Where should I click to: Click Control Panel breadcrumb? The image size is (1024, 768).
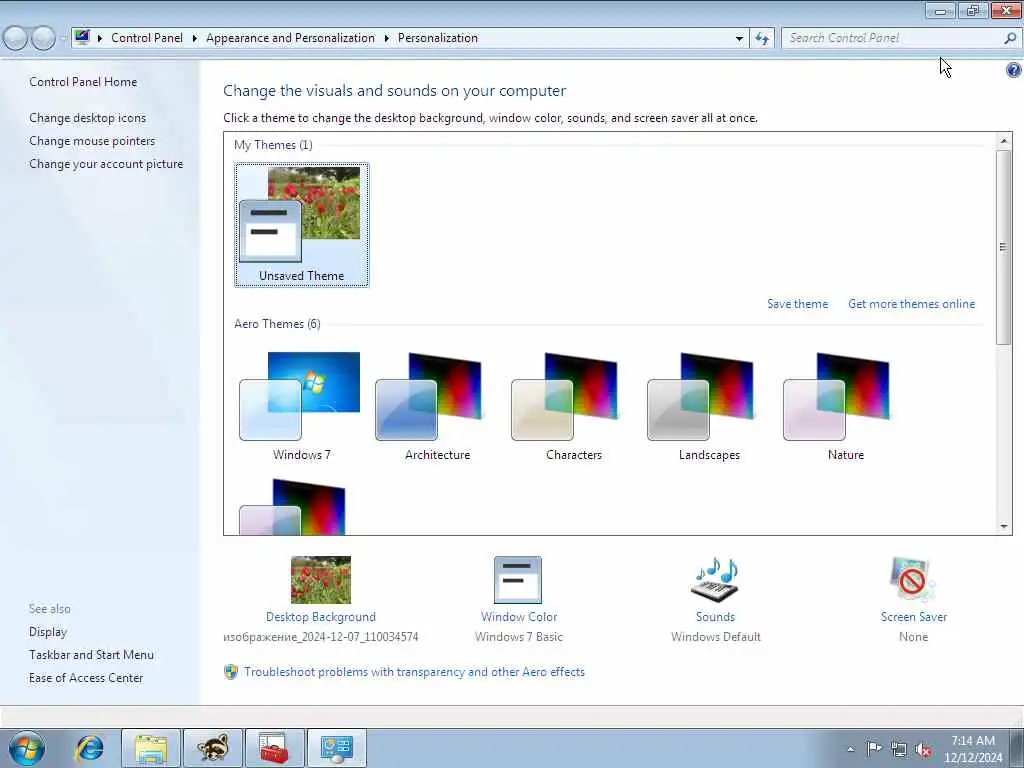point(147,38)
